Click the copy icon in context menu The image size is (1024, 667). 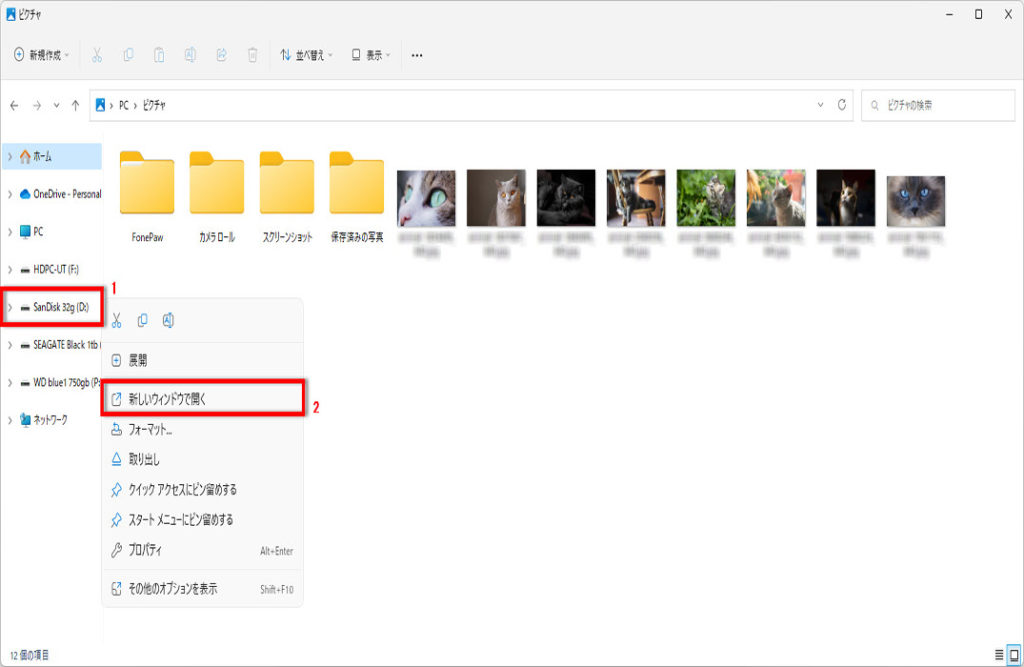coord(142,320)
